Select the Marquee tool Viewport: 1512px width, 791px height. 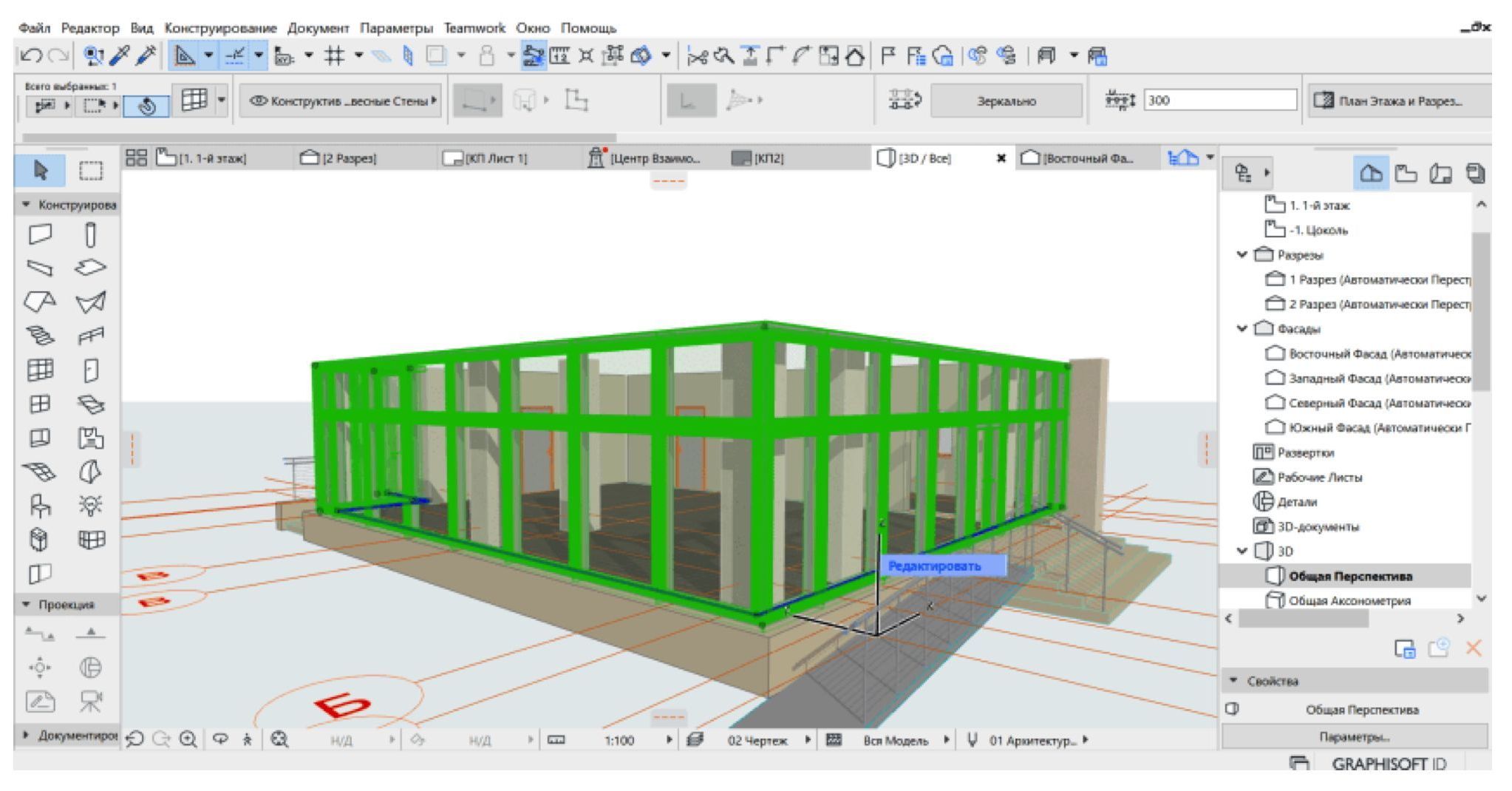(91, 171)
